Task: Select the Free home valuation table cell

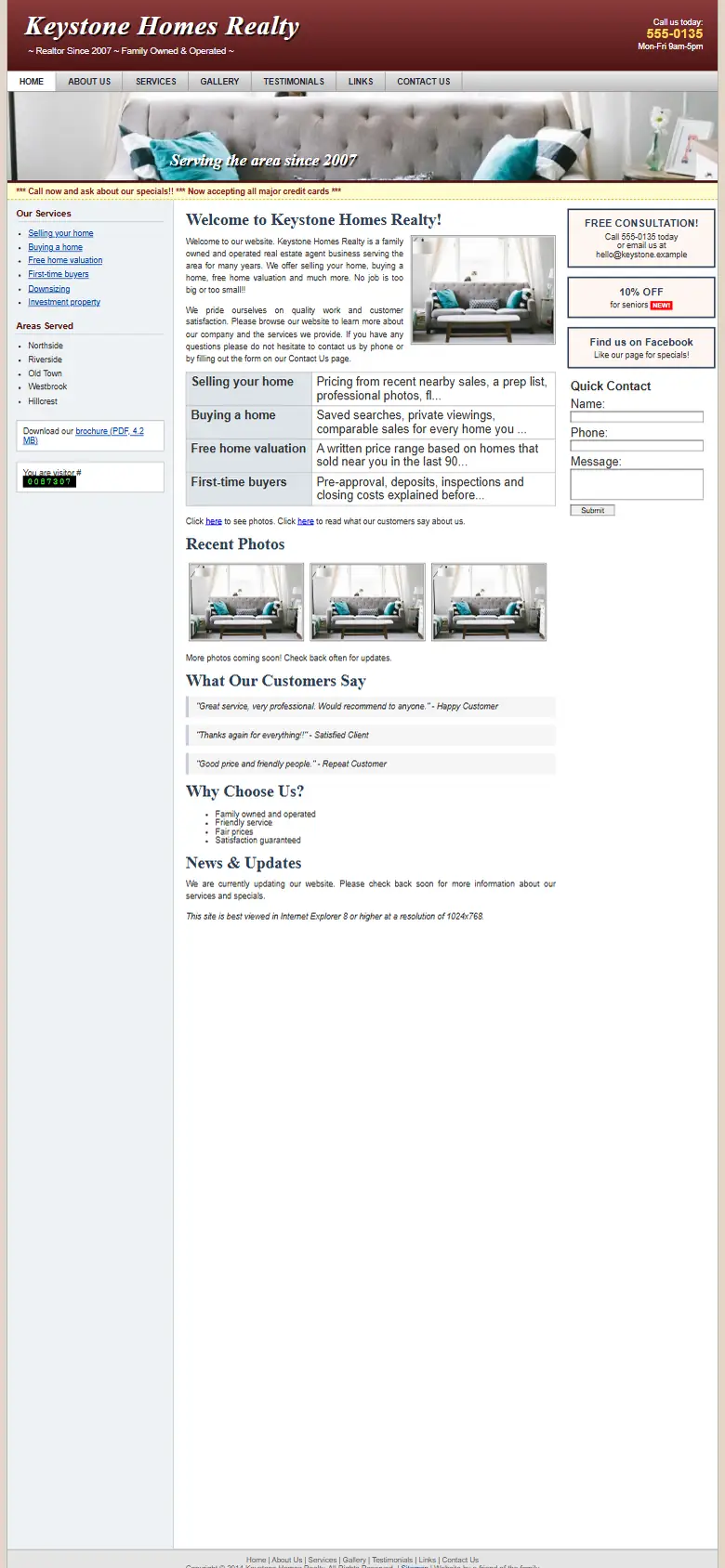Action: point(249,456)
